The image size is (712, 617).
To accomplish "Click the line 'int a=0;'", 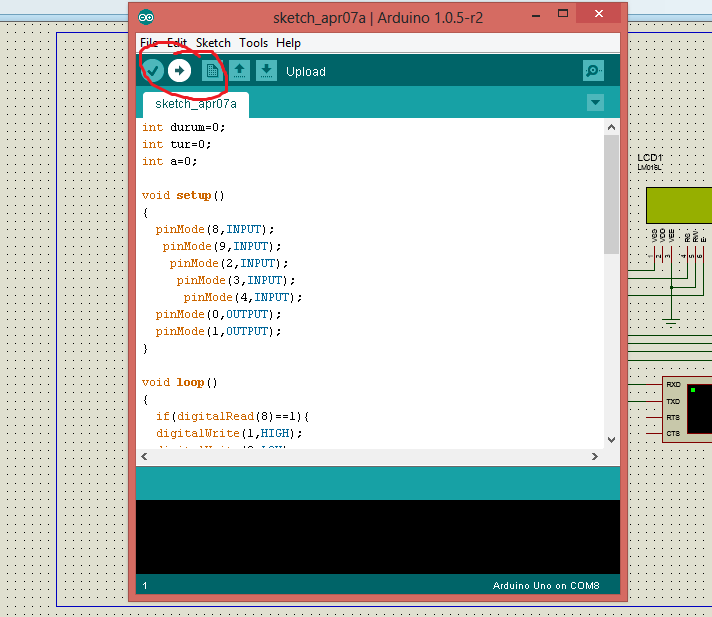I will [169, 162].
